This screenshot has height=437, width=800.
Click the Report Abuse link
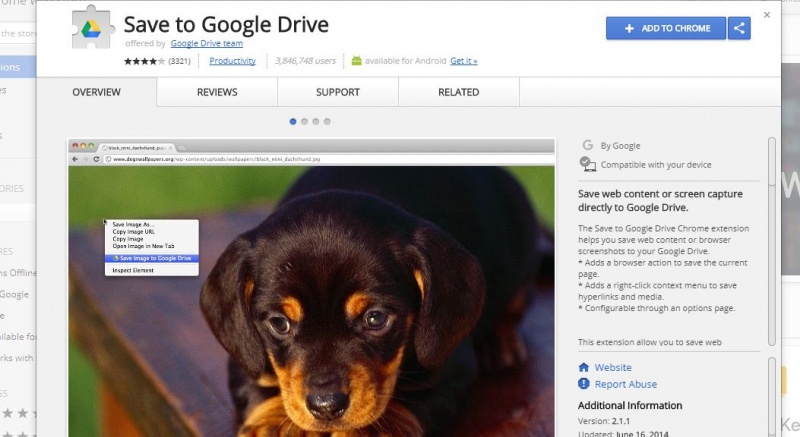tap(626, 384)
